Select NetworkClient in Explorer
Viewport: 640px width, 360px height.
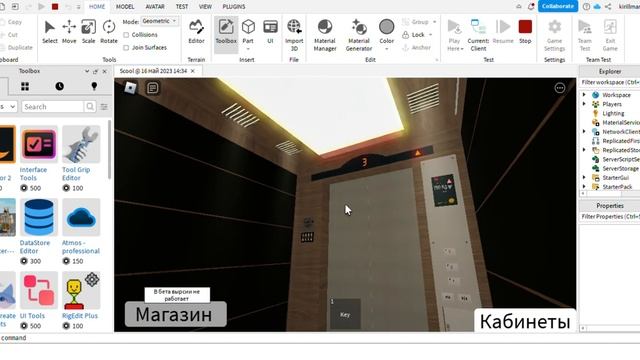coord(616,132)
